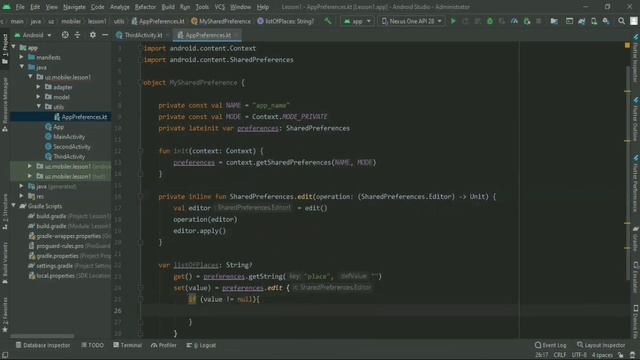Expand the manifests folder
The height and width of the screenshot is (360, 640).
[22, 57]
